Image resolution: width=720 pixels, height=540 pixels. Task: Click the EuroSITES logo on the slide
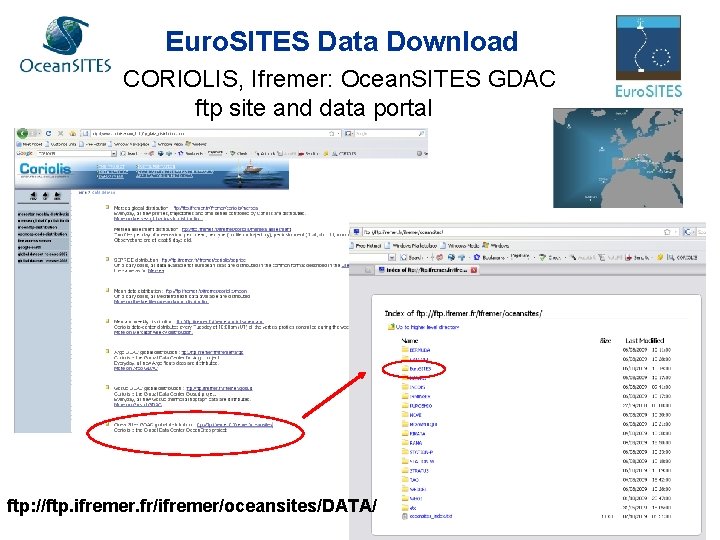pos(648,56)
